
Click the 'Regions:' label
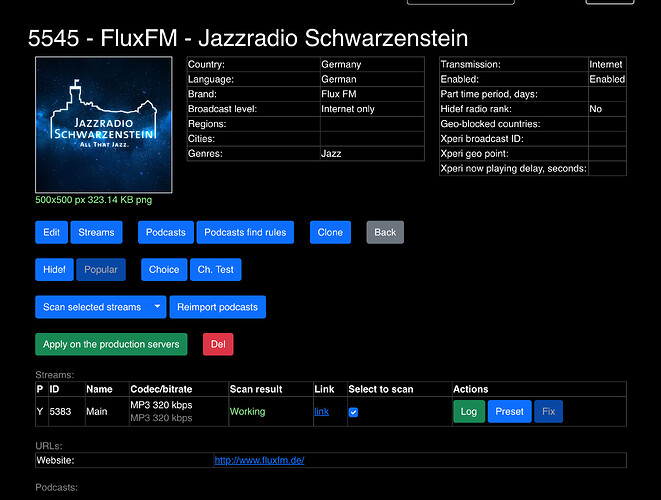(207, 124)
